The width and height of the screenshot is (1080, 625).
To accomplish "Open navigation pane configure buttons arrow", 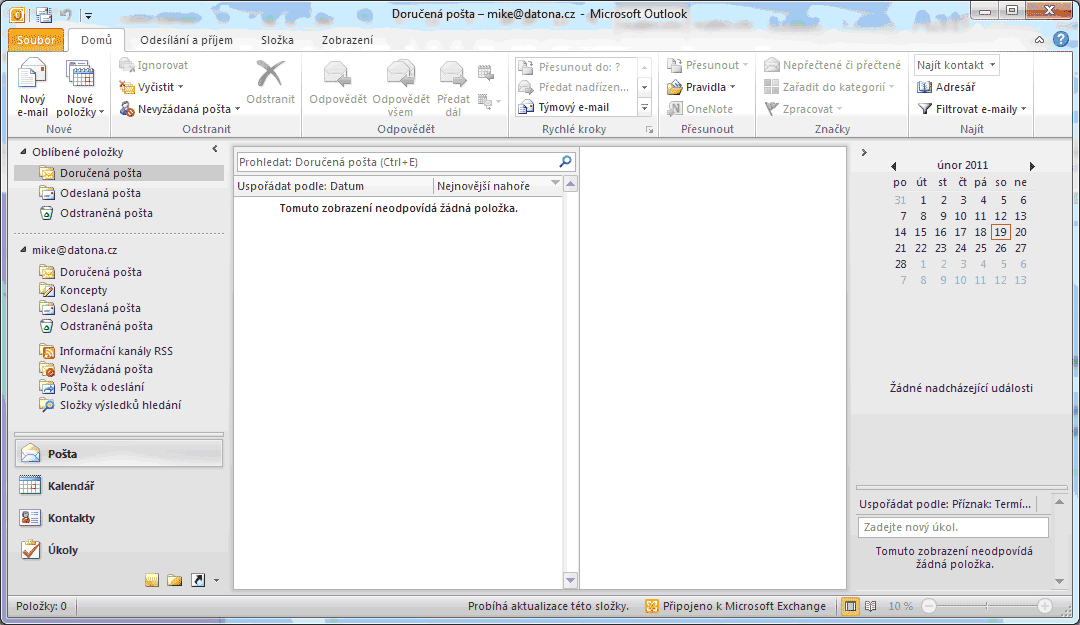I will 216,580.
